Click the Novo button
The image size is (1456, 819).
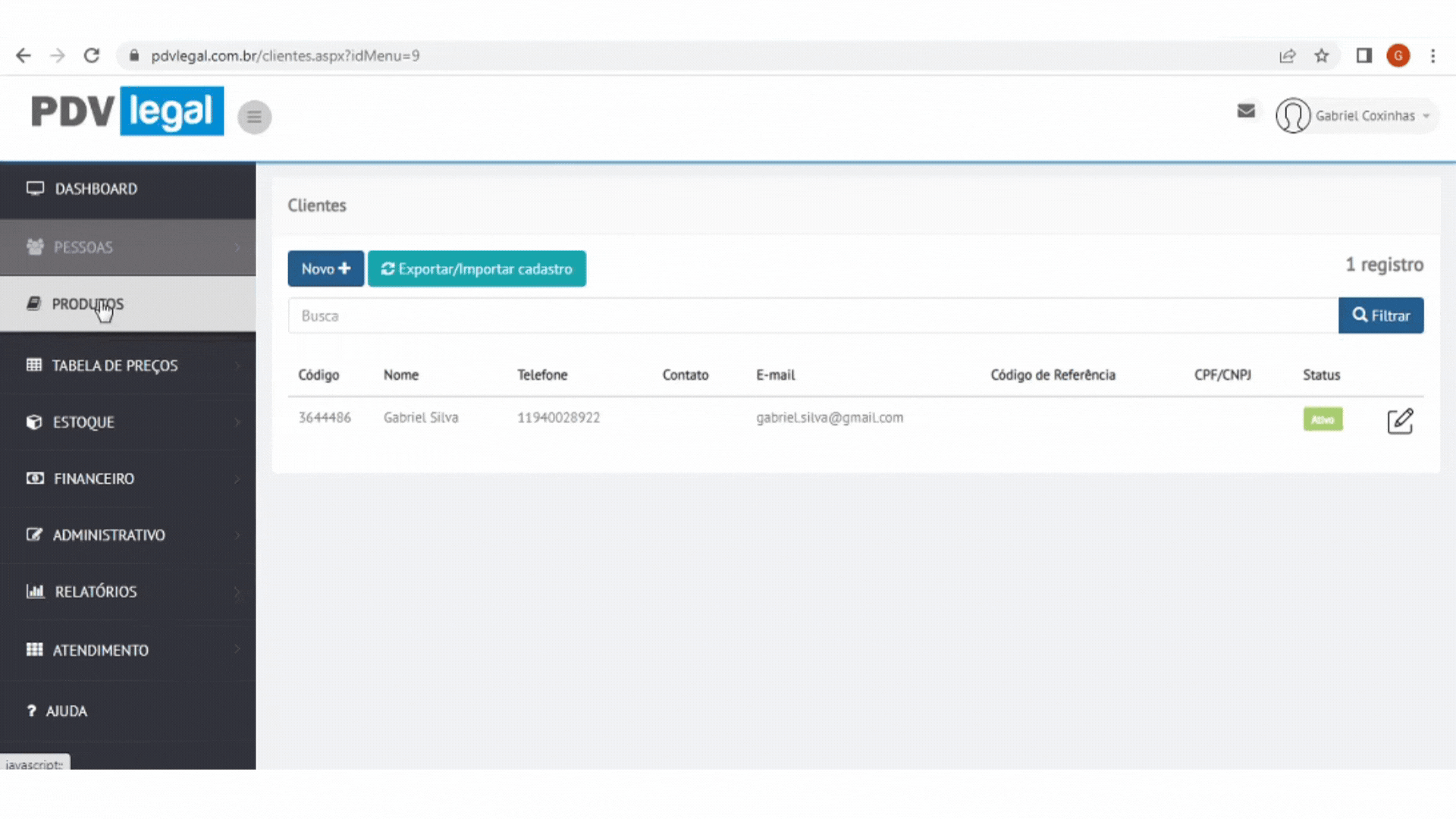(325, 269)
